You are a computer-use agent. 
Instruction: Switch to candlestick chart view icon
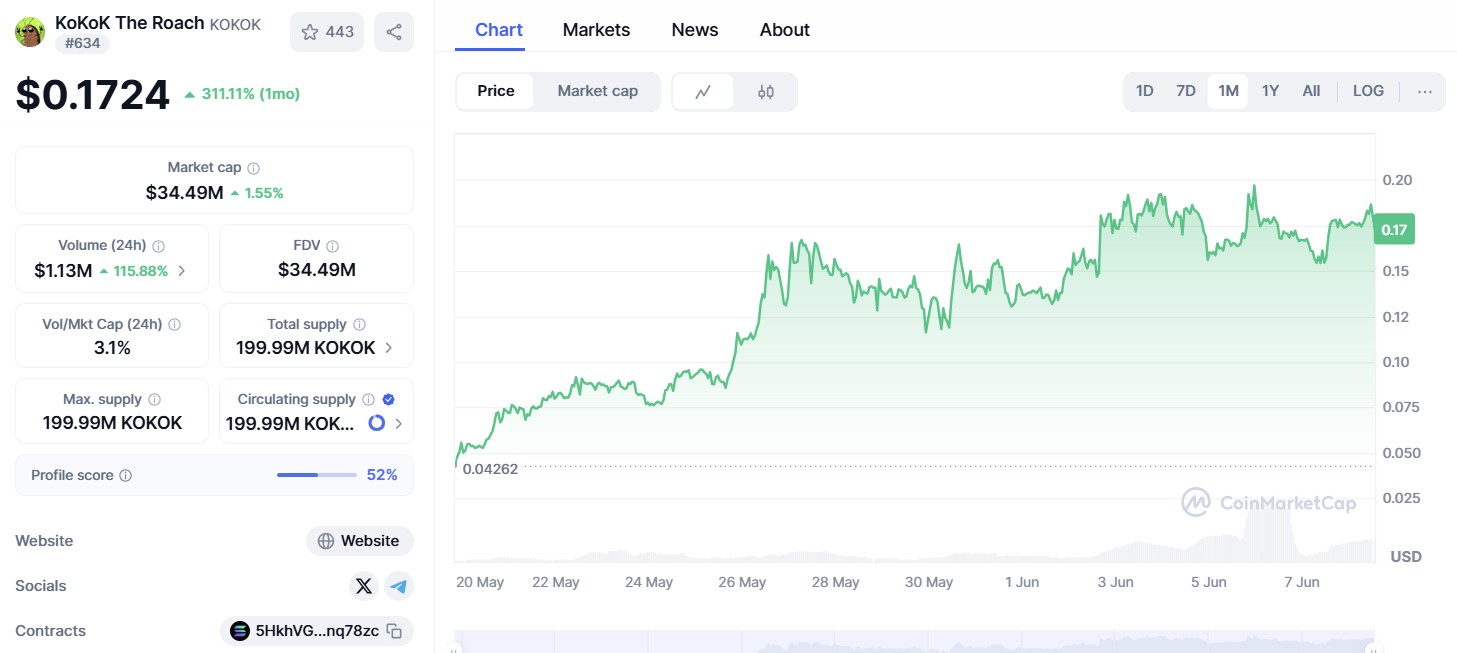click(x=766, y=92)
